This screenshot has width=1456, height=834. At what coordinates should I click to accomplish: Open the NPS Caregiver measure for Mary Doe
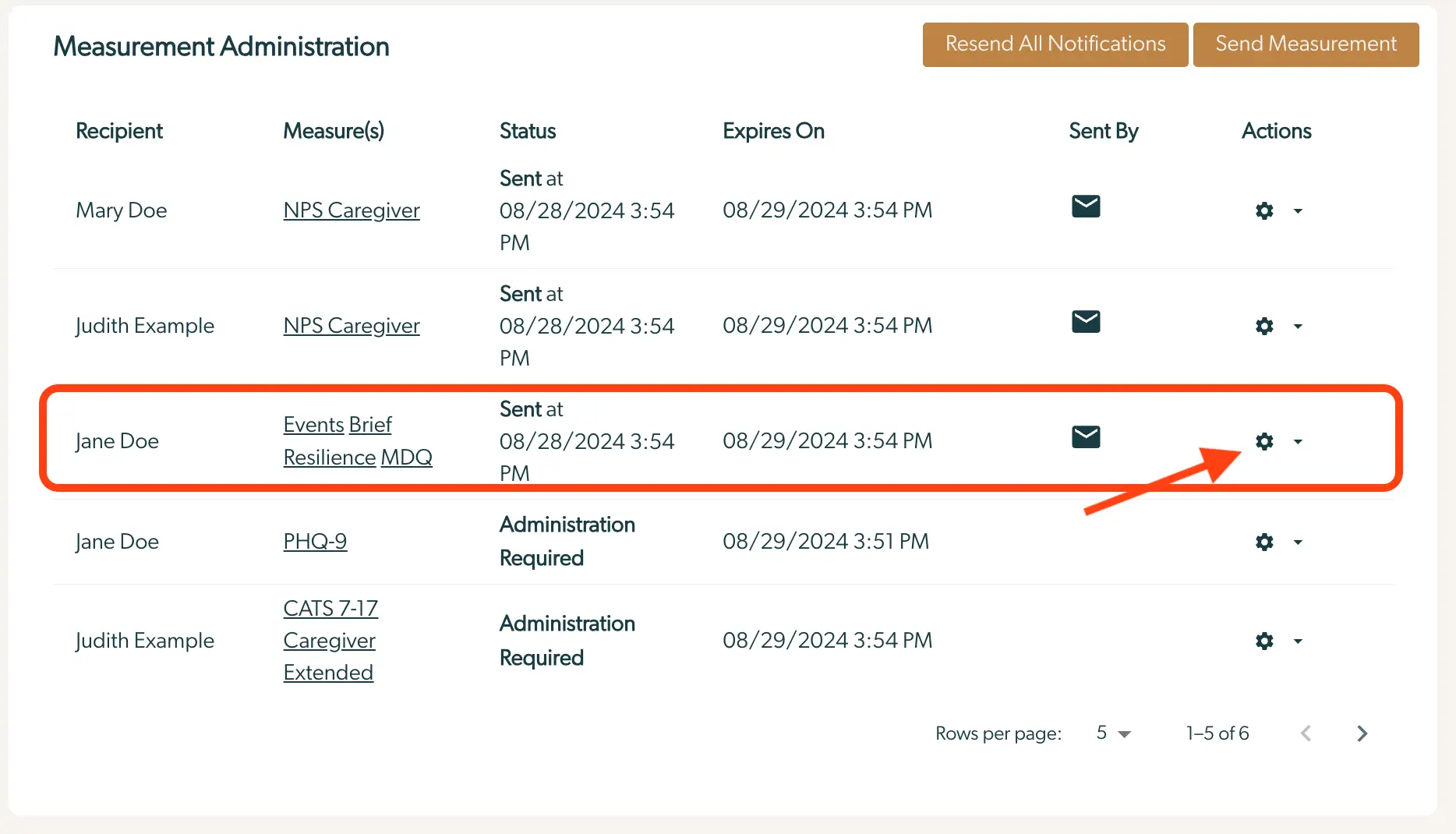pos(351,210)
